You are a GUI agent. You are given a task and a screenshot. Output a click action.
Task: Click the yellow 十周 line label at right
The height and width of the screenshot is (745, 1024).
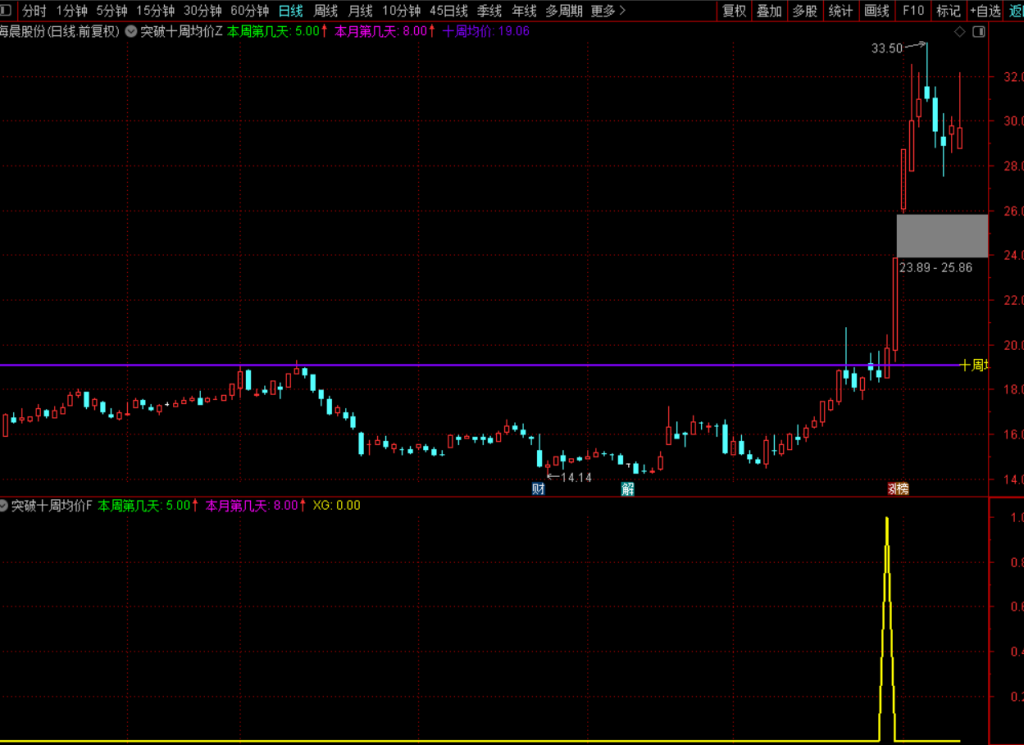coord(973,365)
